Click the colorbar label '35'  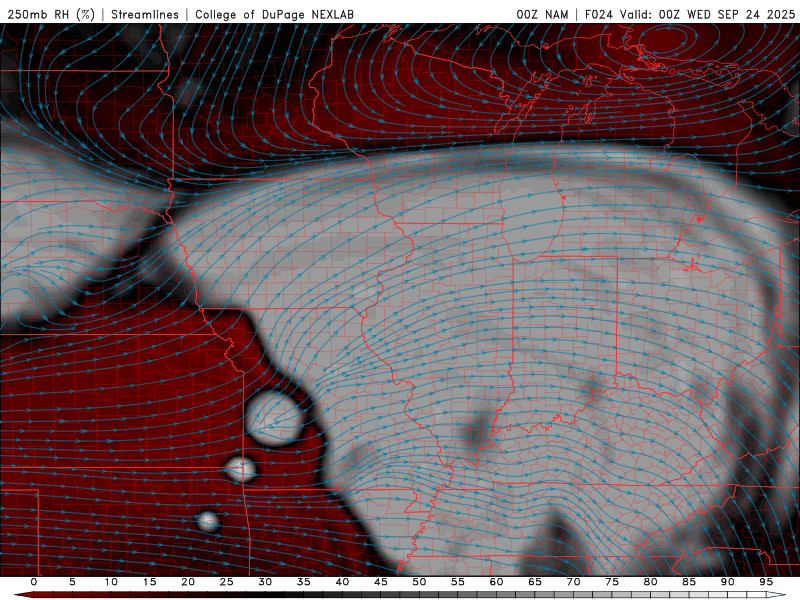304,582
